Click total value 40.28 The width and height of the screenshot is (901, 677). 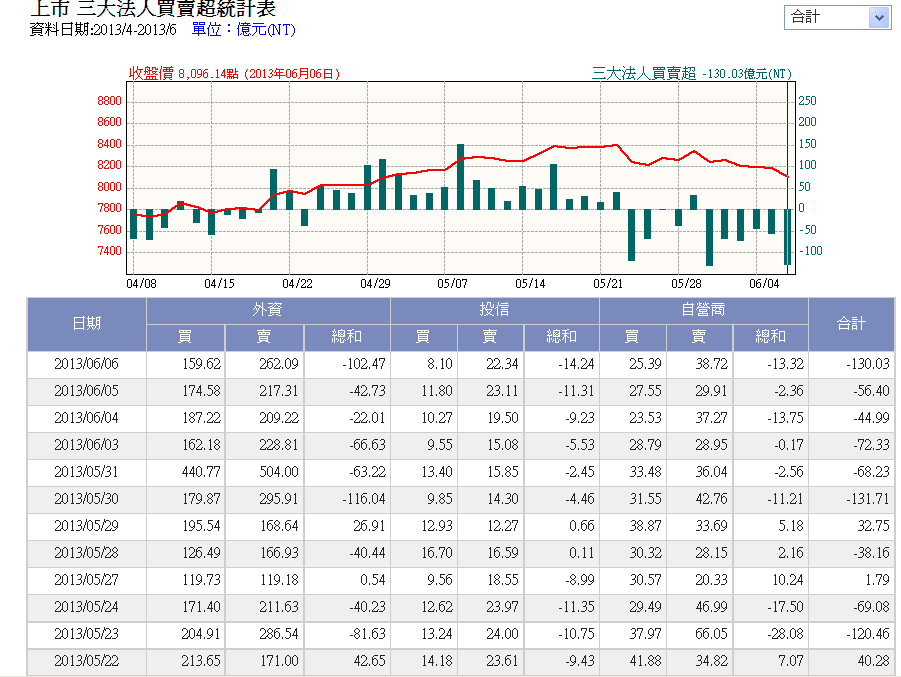point(874,661)
